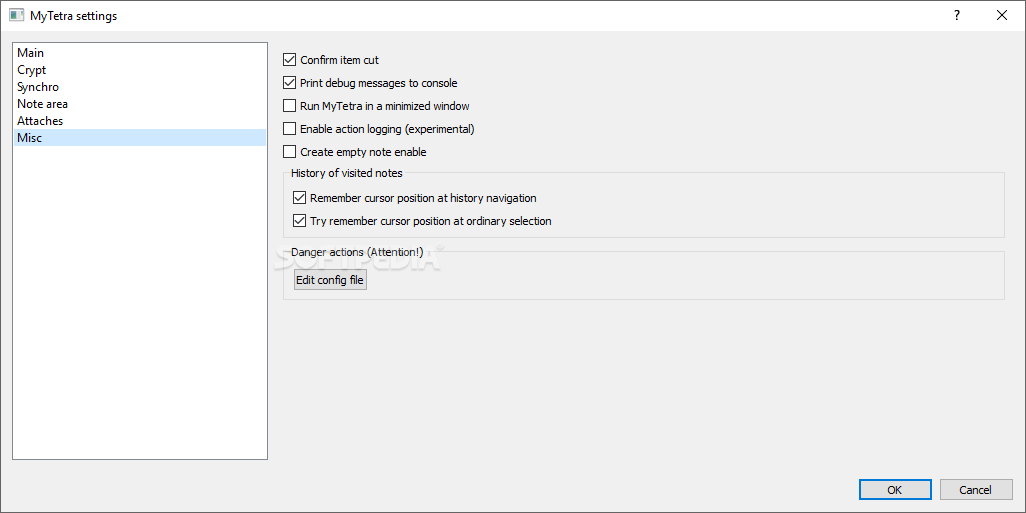
Task: Go to Note area settings
Action: coord(139,104)
